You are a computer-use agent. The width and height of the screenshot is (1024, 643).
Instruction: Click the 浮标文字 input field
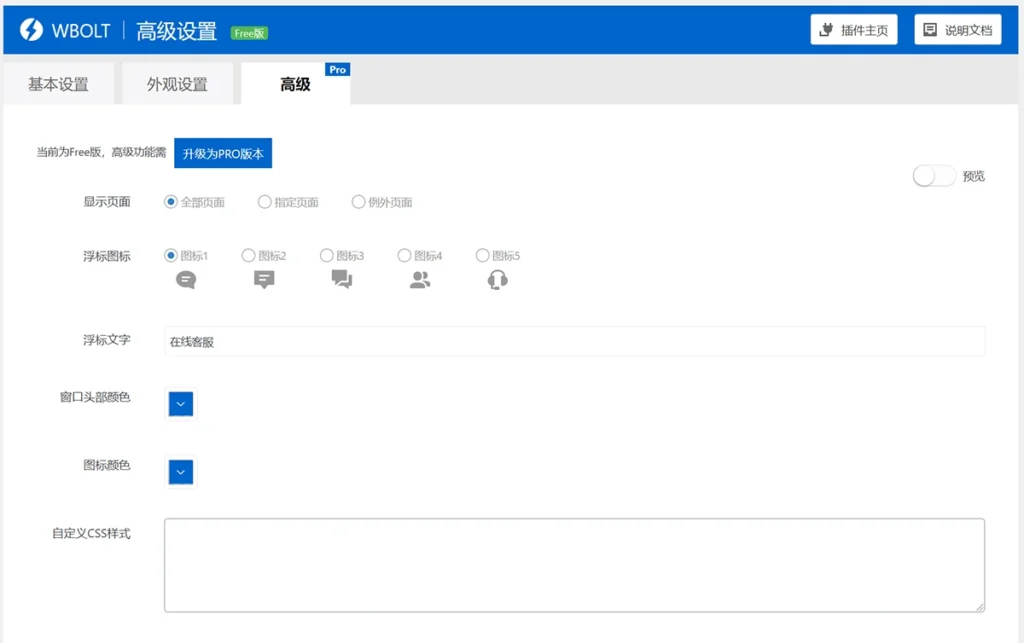pos(574,341)
